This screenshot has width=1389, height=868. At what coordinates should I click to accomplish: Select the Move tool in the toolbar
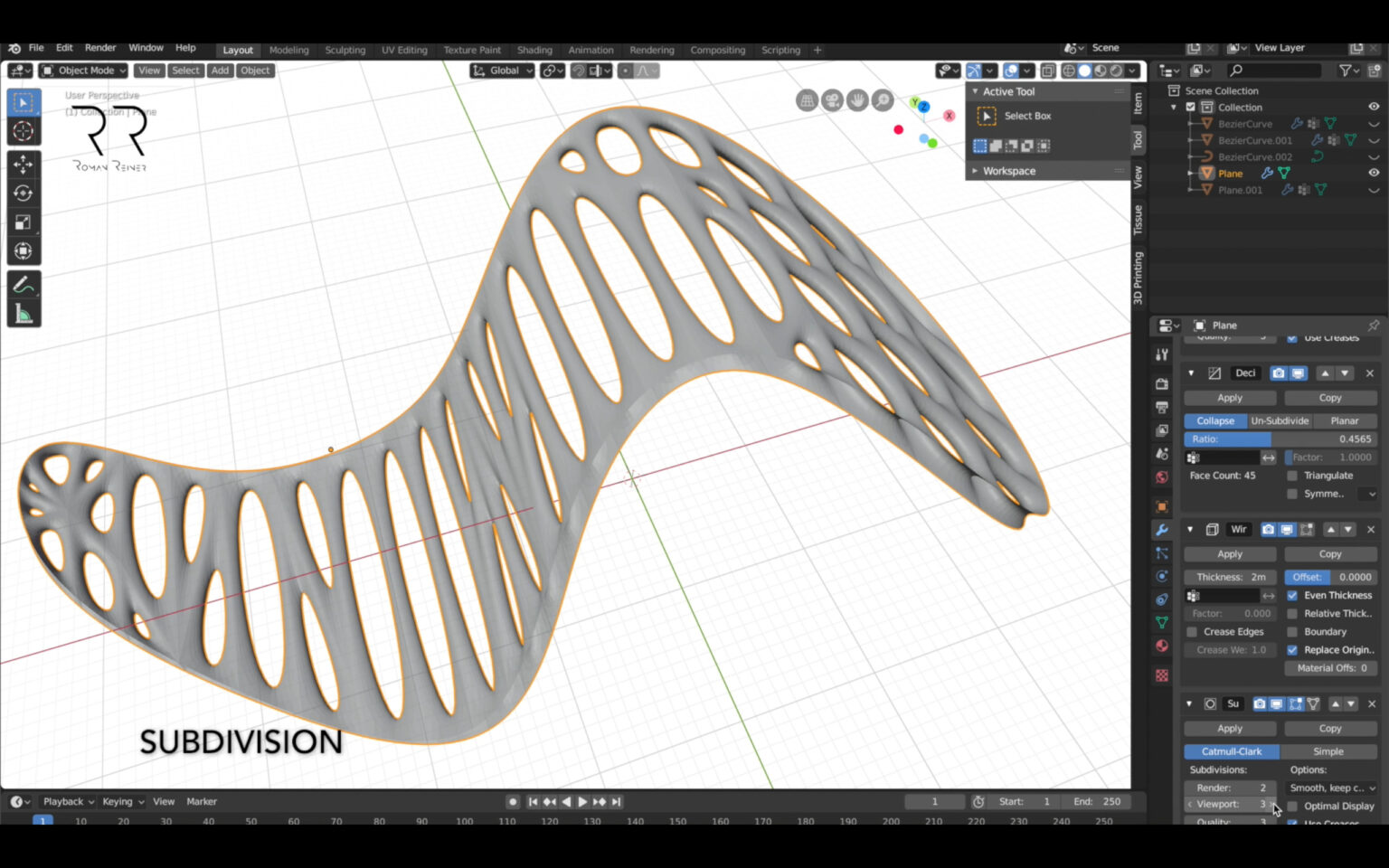[x=23, y=163]
